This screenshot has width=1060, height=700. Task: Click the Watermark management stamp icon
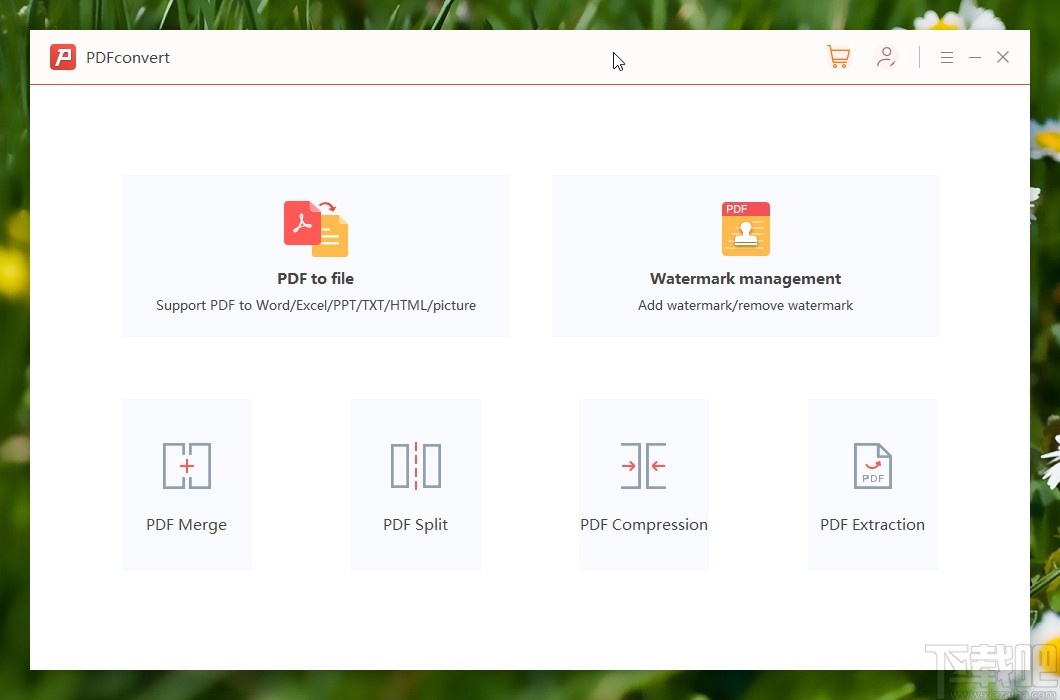coord(746,229)
